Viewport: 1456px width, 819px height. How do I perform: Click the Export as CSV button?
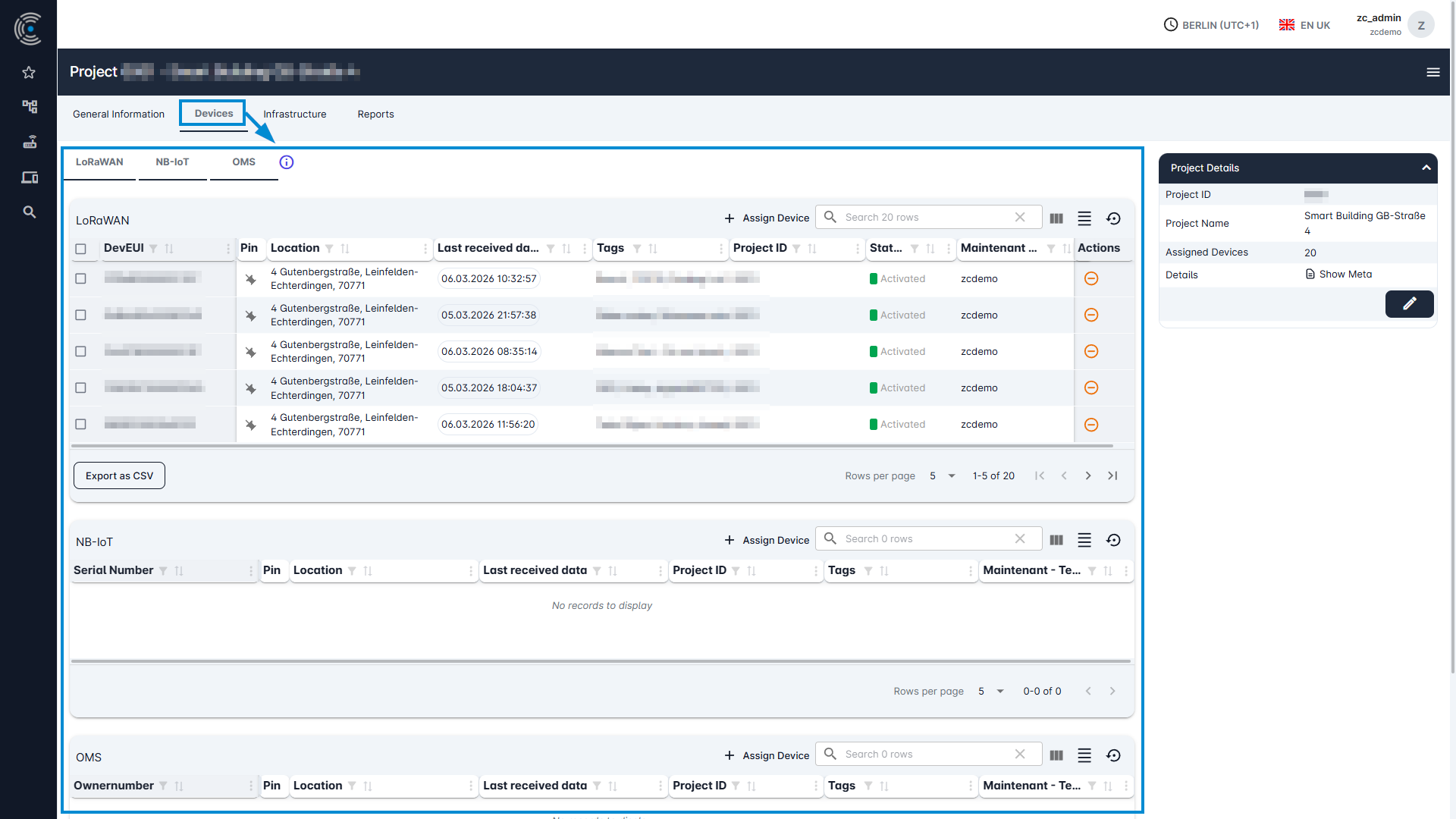119,475
